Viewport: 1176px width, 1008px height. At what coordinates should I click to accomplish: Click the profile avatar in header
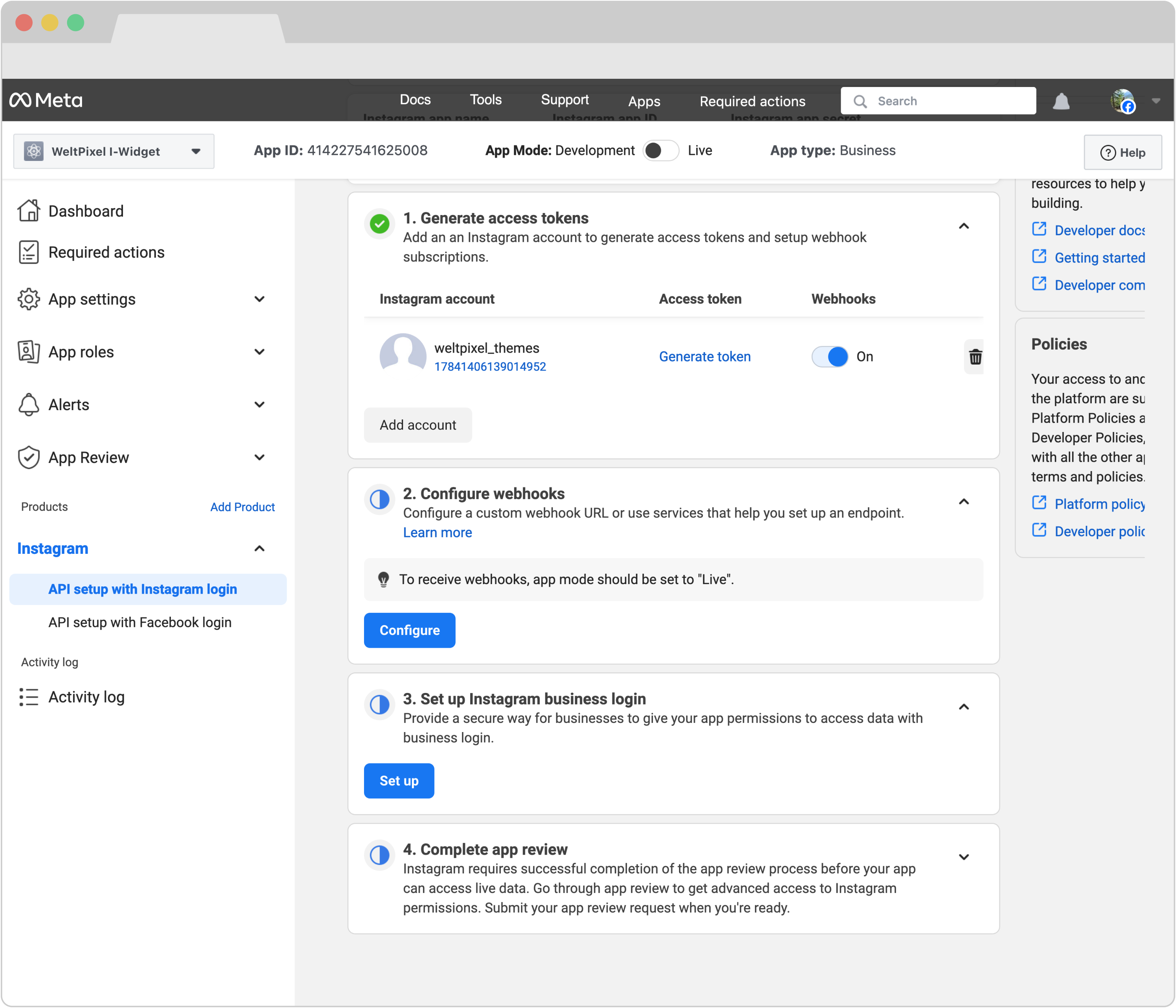click(x=1123, y=101)
